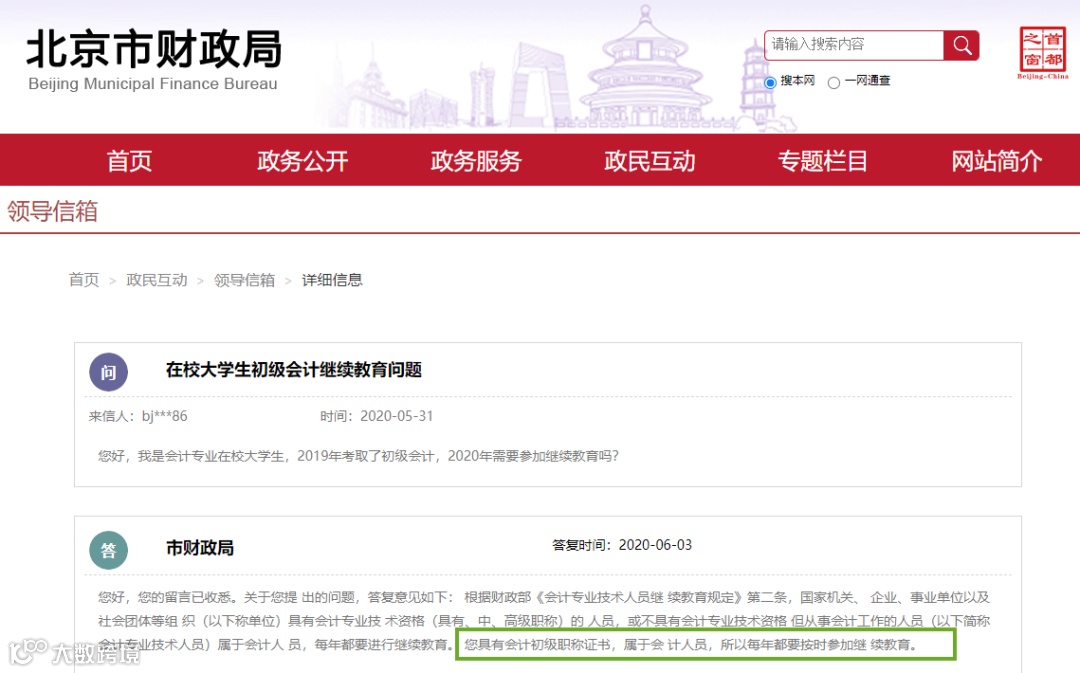Open the 网站简介 navigation item
Viewport: 1080px width, 673px height.
tap(997, 161)
